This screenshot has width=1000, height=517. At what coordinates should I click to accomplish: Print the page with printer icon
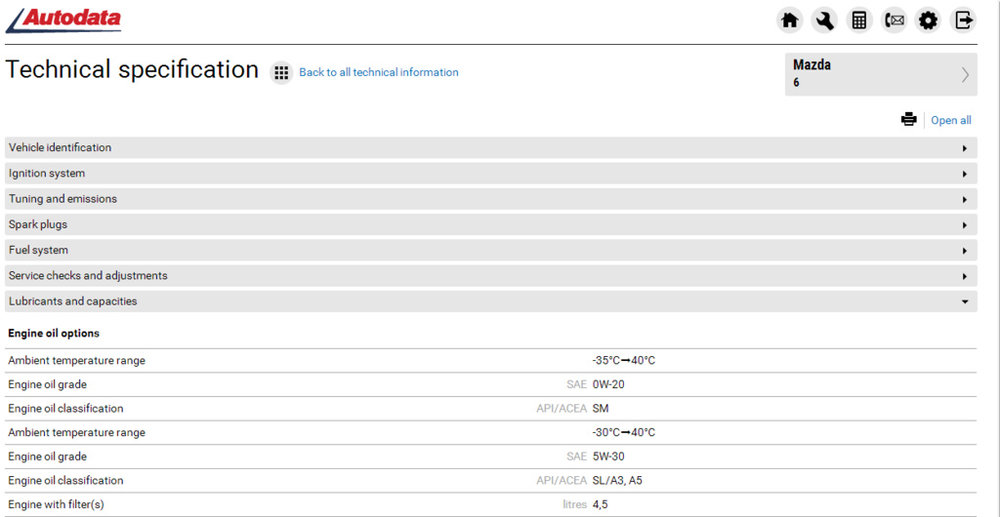point(908,120)
